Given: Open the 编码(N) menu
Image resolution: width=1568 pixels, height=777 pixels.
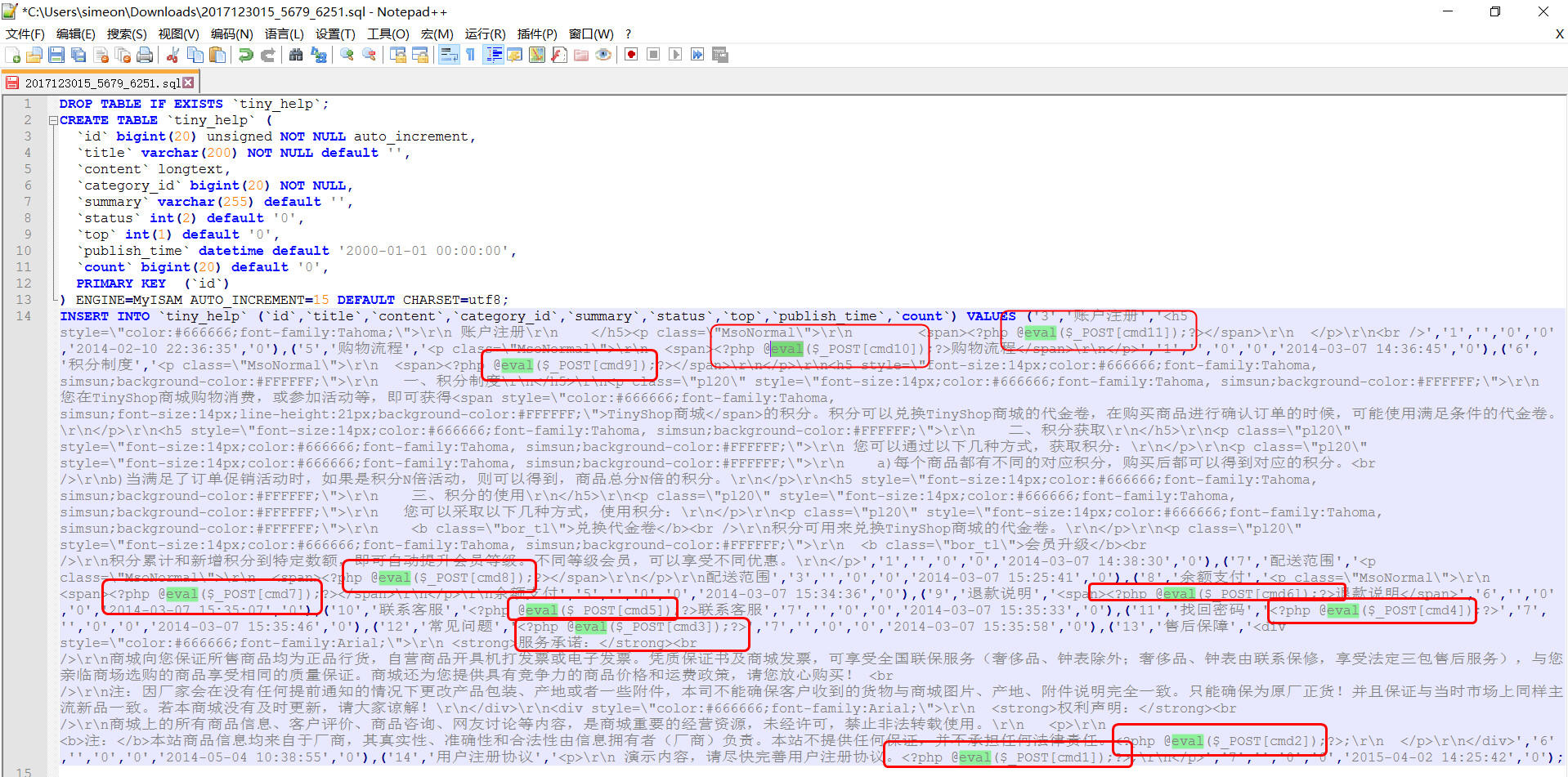Looking at the screenshot, I should coord(231,33).
